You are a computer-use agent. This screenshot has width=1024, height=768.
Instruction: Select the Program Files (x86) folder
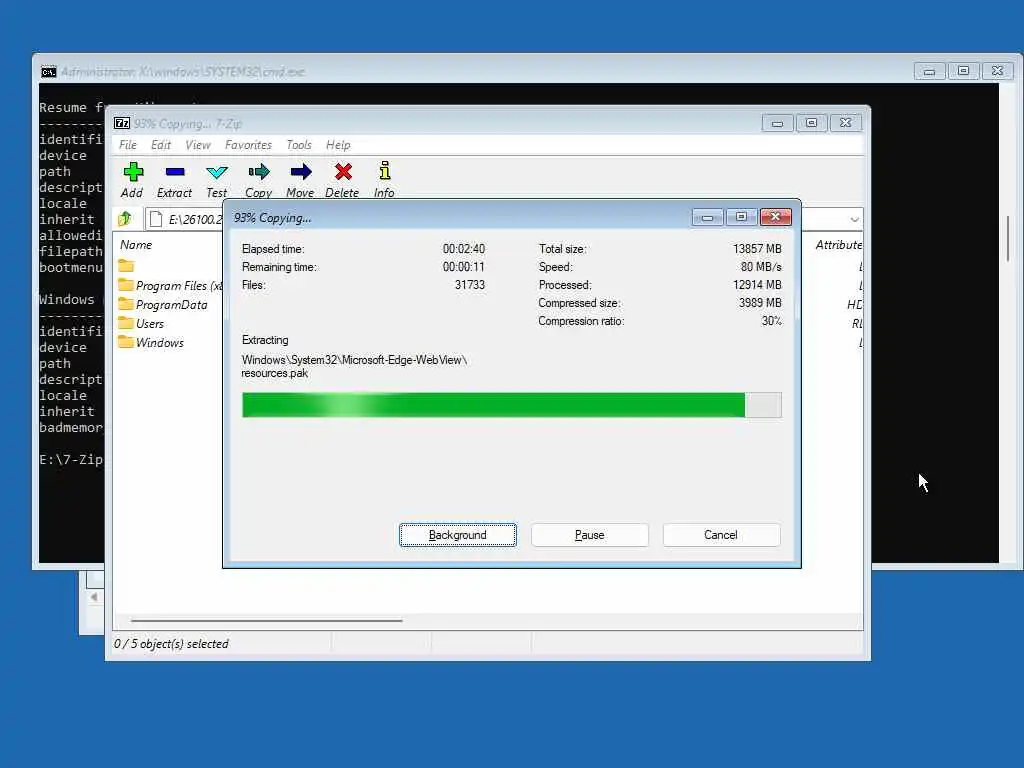coord(171,286)
